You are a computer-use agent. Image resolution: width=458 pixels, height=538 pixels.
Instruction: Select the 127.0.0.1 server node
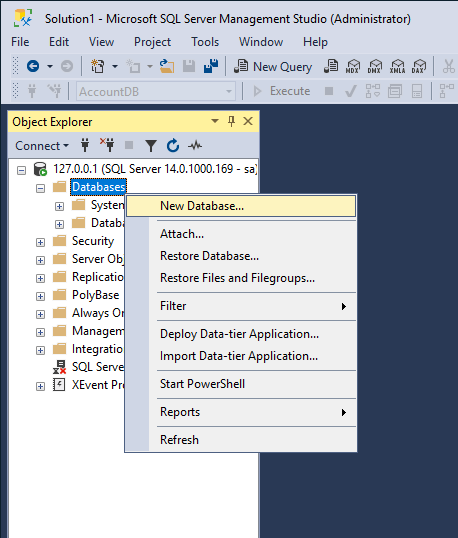pos(154,169)
